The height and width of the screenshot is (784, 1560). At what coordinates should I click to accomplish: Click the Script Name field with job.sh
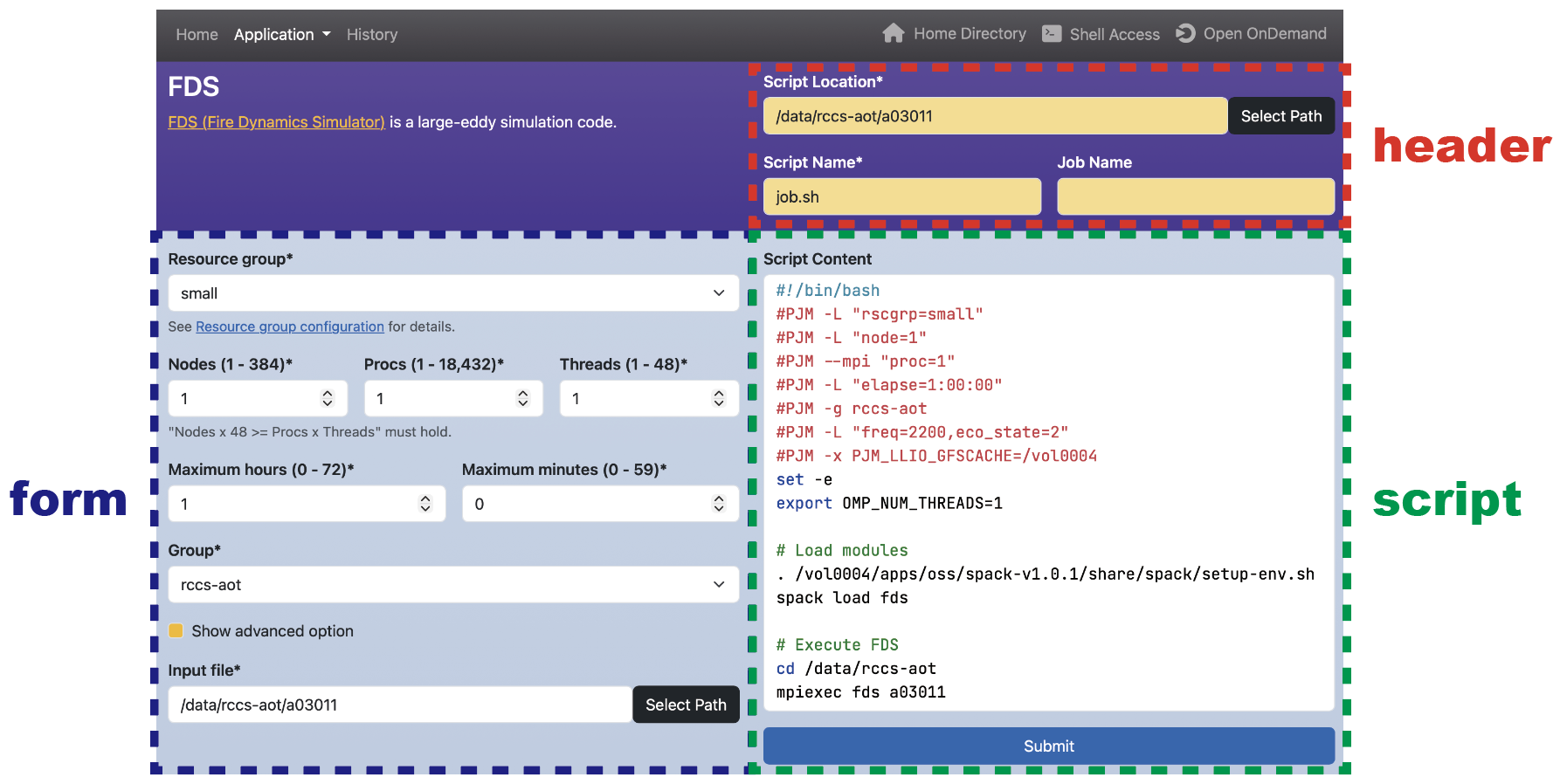(902, 196)
